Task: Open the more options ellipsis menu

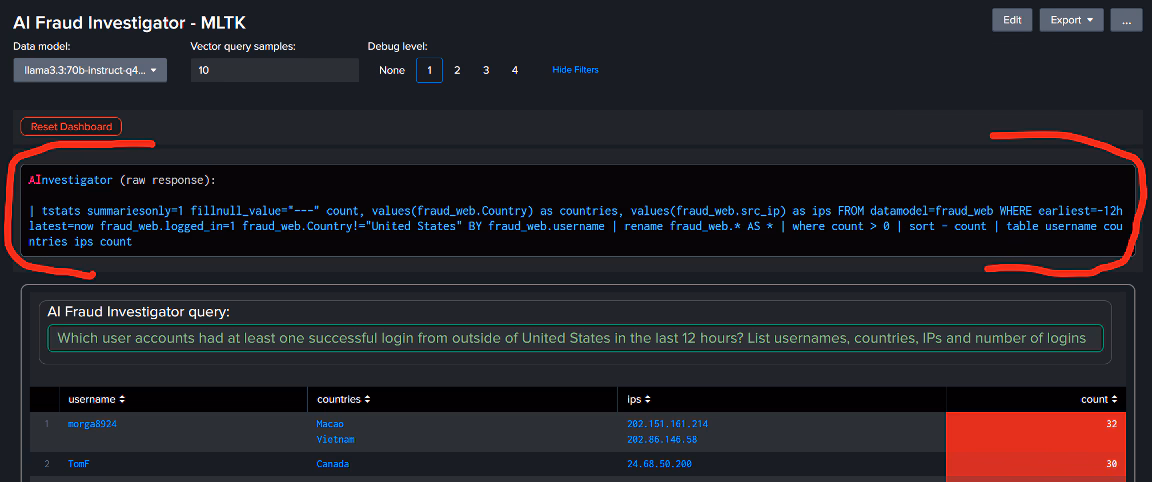Action: [x=1126, y=20]
